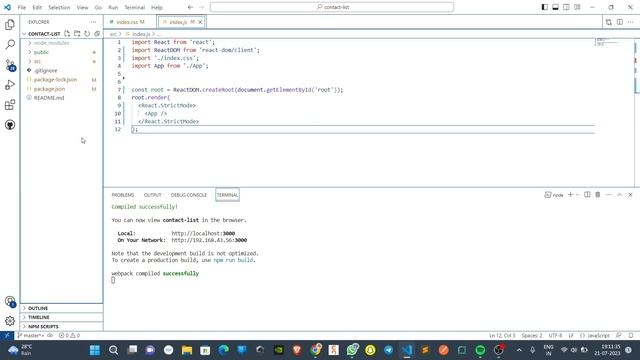Toggle primary side bar visibility
Image resolution: width=640 pixels, height=360 pixels.
pos(544,7)
